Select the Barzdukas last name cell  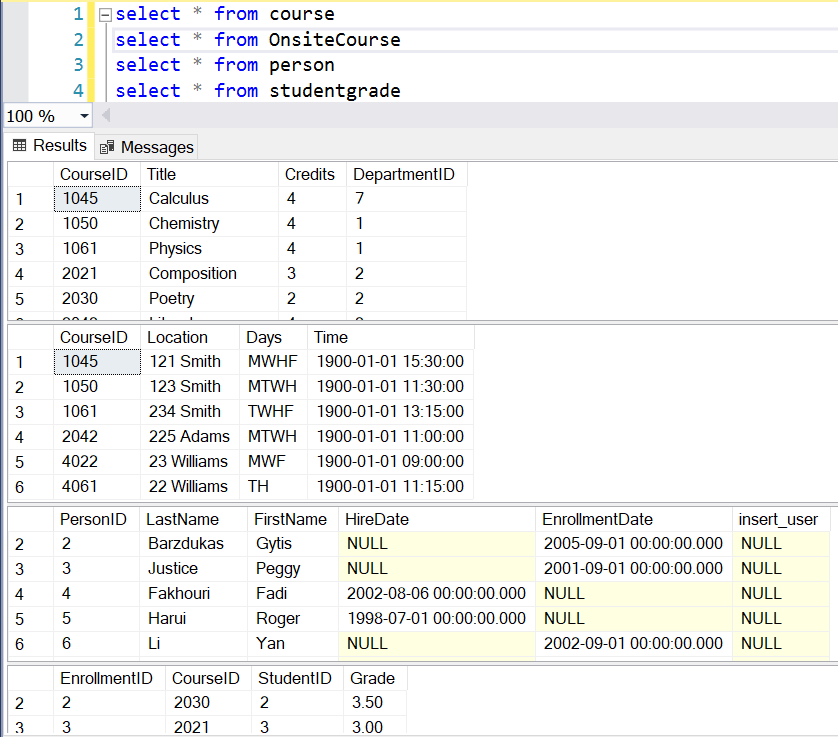tap(193, 544)
